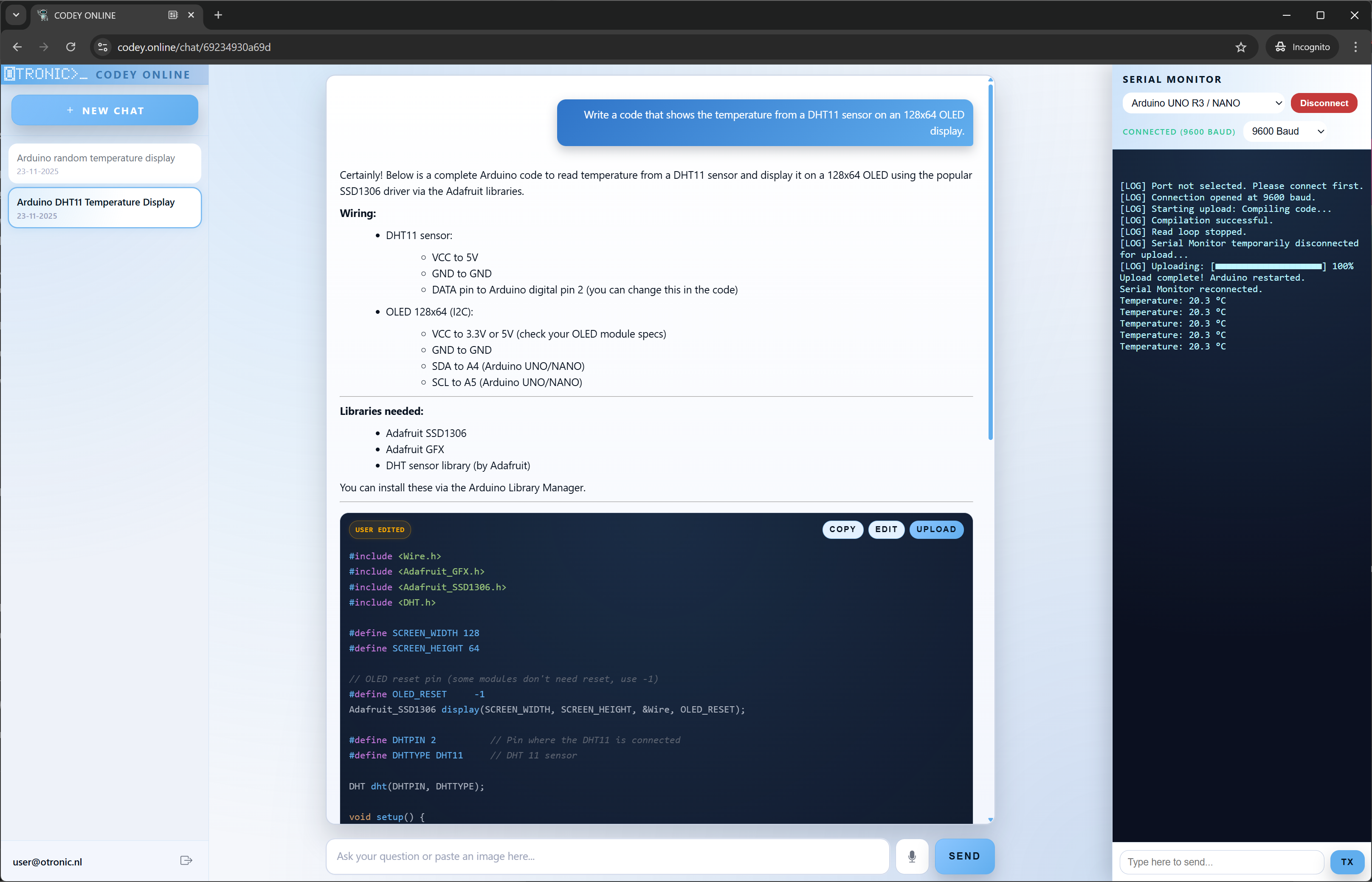The width and height of the screenshot is (1372, 882).
Task: Upload the sketch using the UPLOAD button
Action: [x=936, y=529]
